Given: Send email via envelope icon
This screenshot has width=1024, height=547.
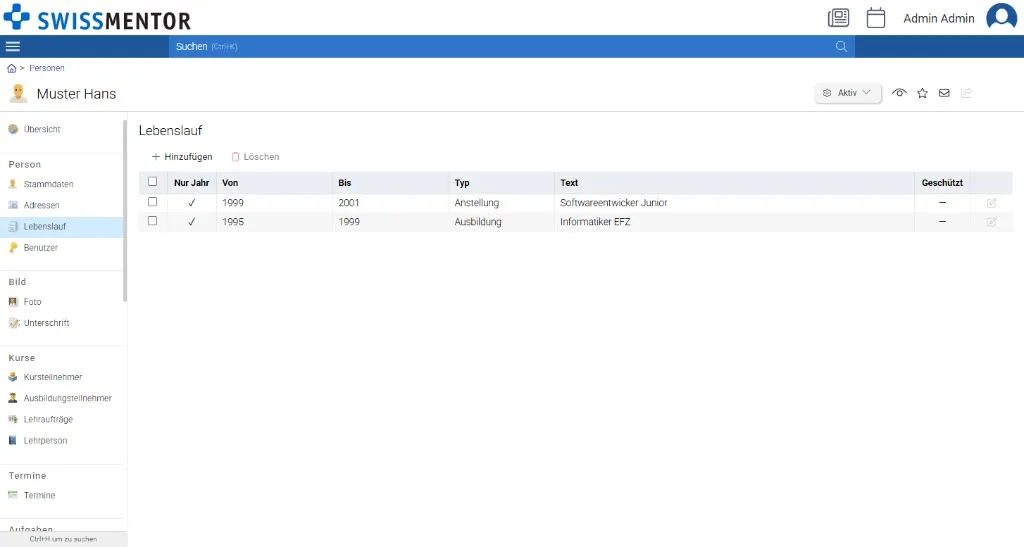Looking at the screenshot, I should pyautogui.click(x=944, y=93).
